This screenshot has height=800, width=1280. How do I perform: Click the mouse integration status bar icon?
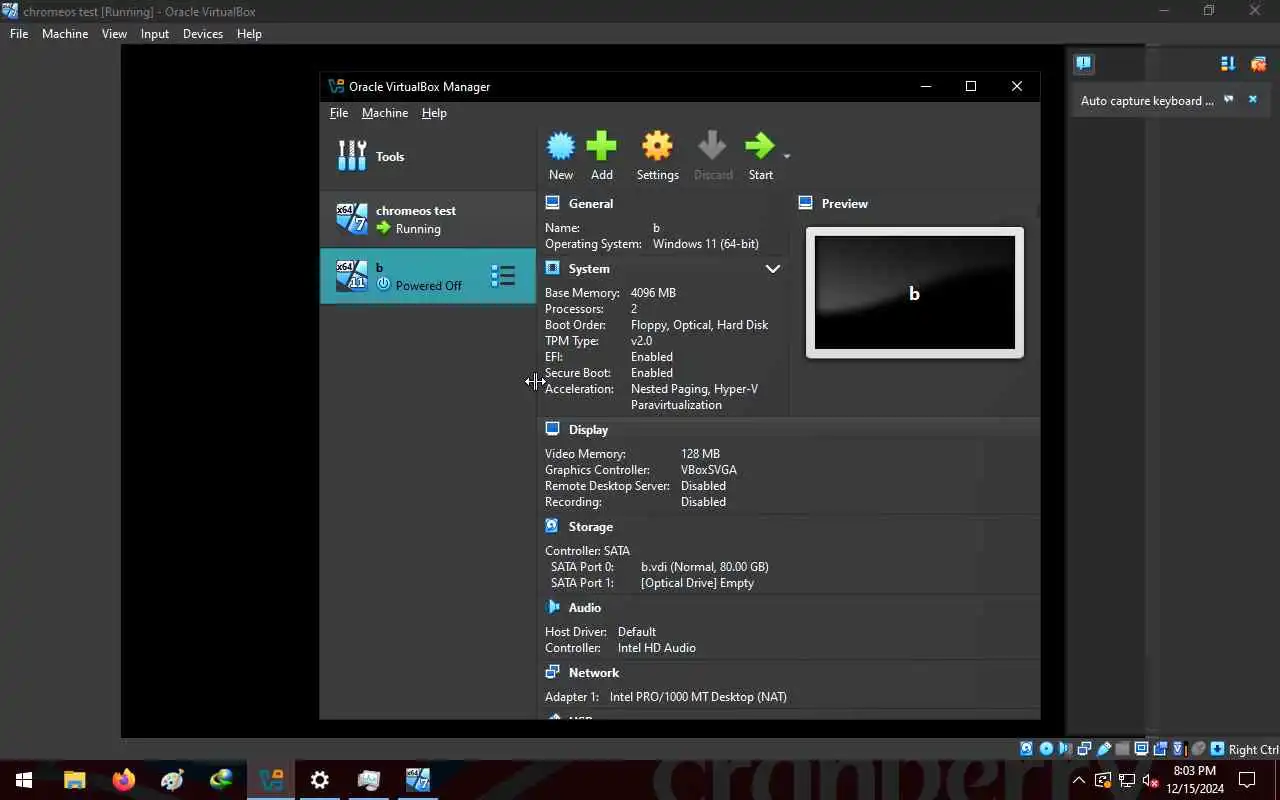1198,749
